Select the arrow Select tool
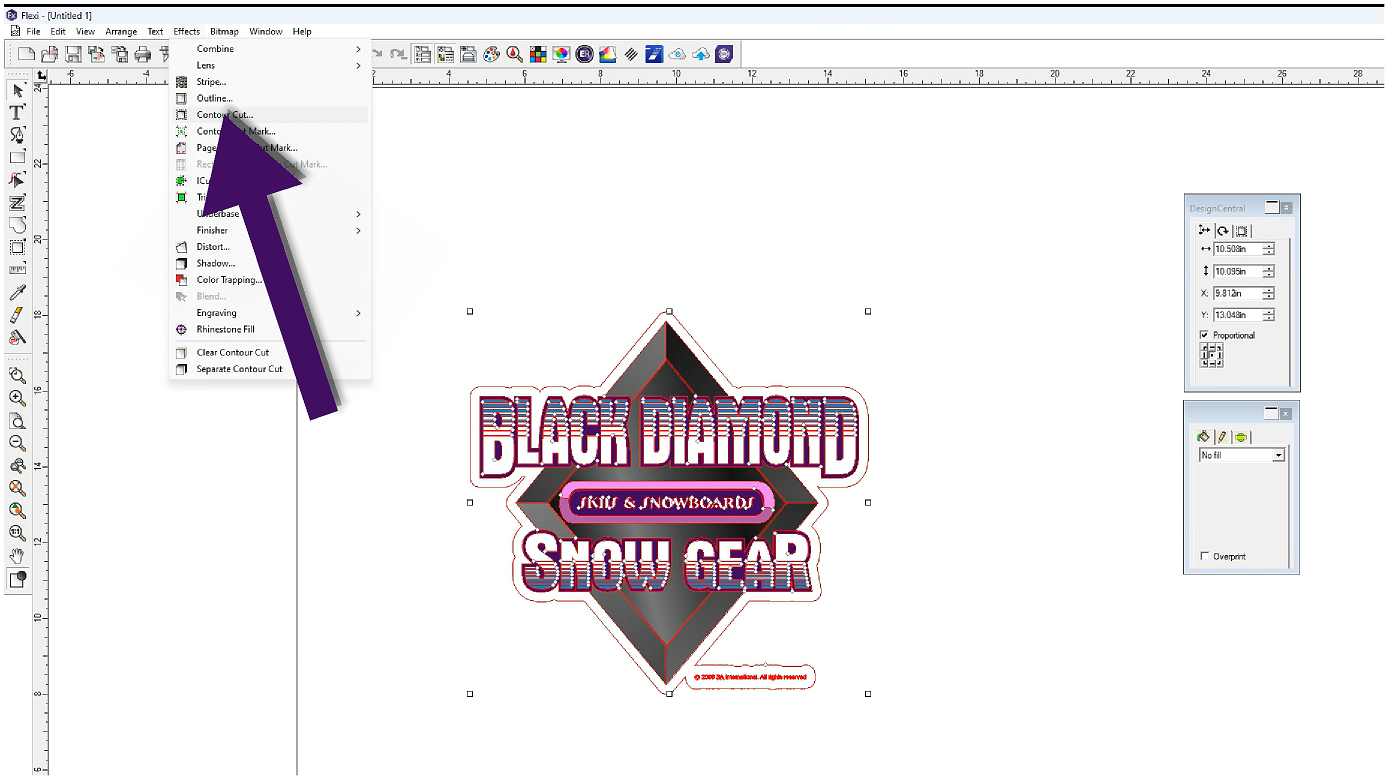The height and width of the screenshot is (776, 1385). (x=17, y=90)
